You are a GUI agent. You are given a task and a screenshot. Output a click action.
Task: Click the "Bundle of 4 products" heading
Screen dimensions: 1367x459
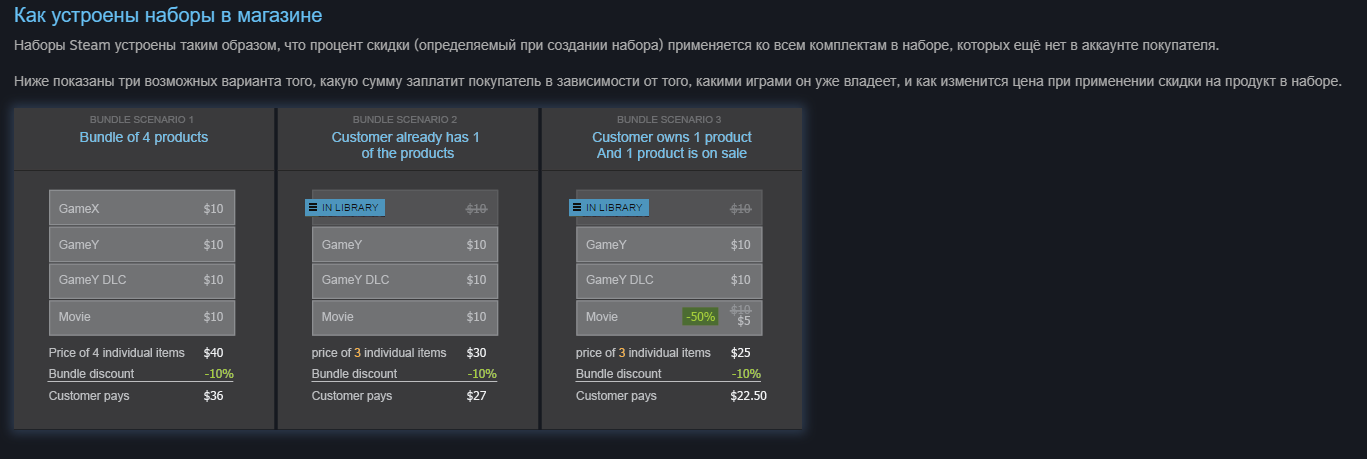(144, 137)
